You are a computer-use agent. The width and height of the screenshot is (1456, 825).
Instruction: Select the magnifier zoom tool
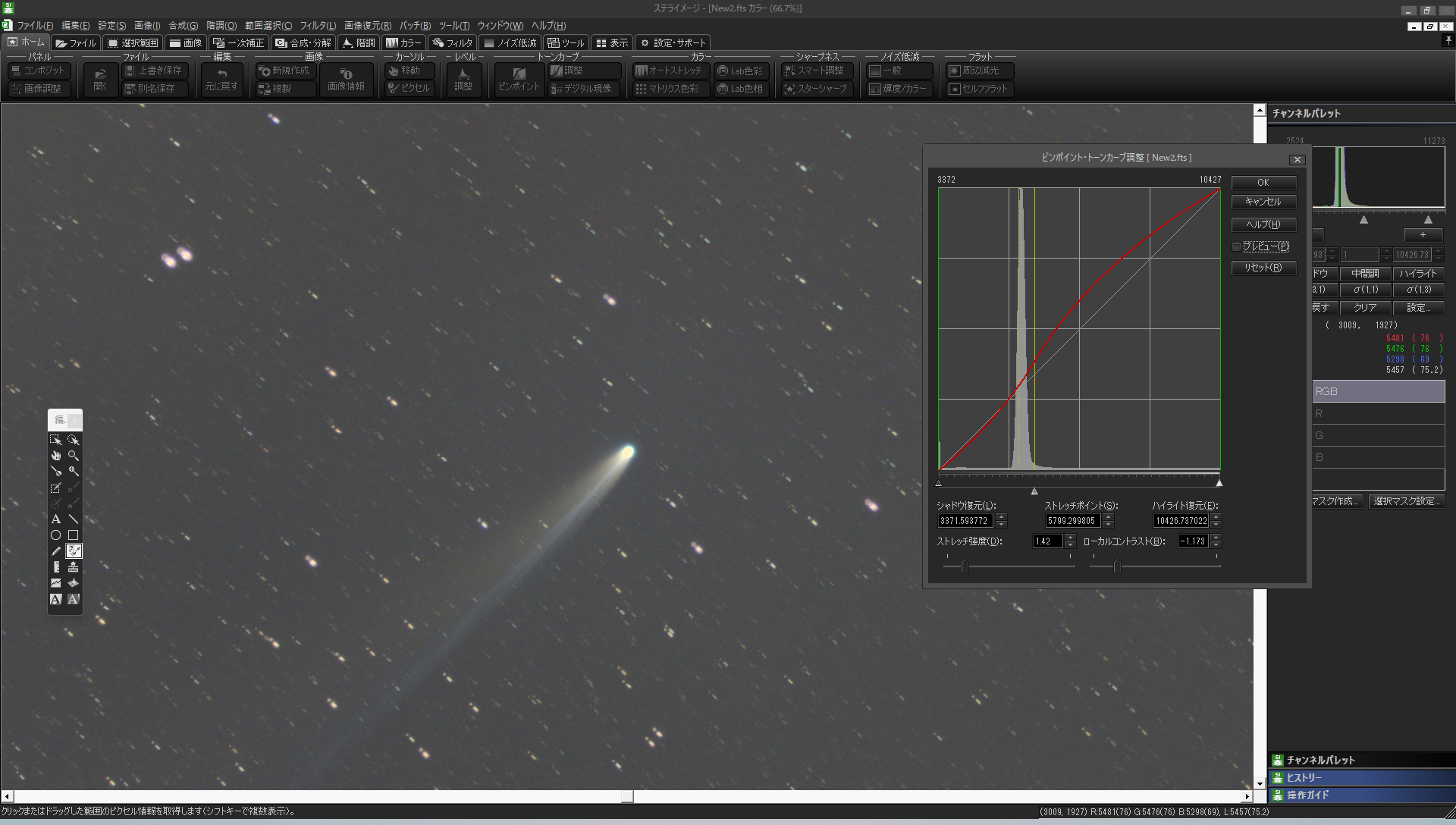(x=74, y=456)
